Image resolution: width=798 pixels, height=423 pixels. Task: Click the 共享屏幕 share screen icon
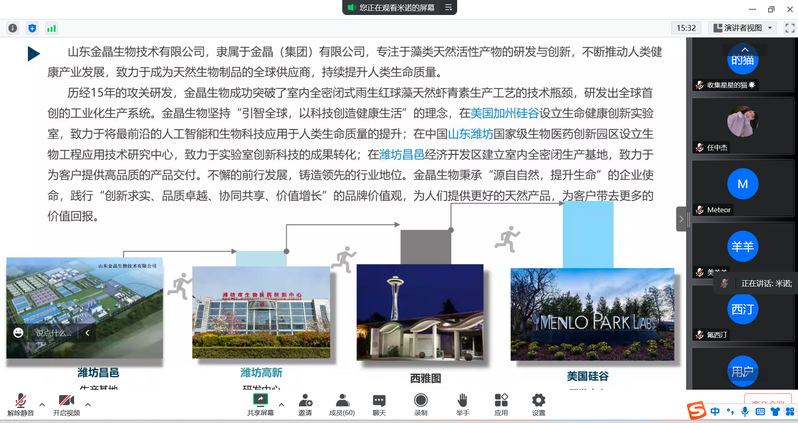tap(261, 400)
